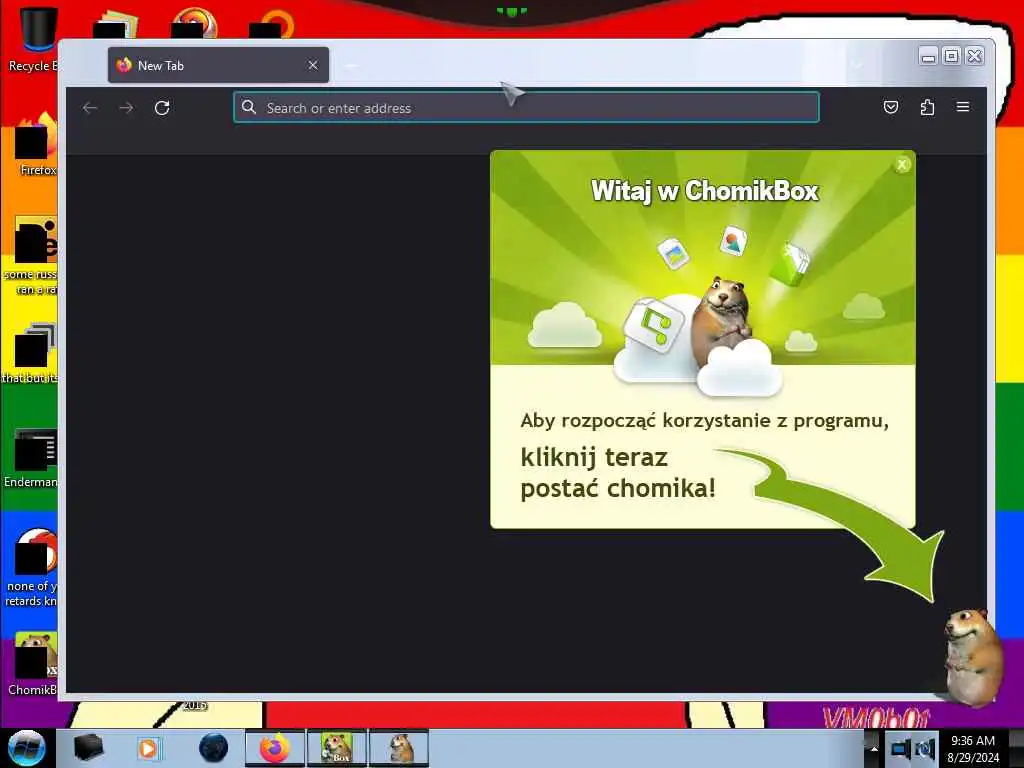Viewport: 1024px width, 768px height.
Task: Open the Firefox hamburger menu
Action: click(963, 107)
